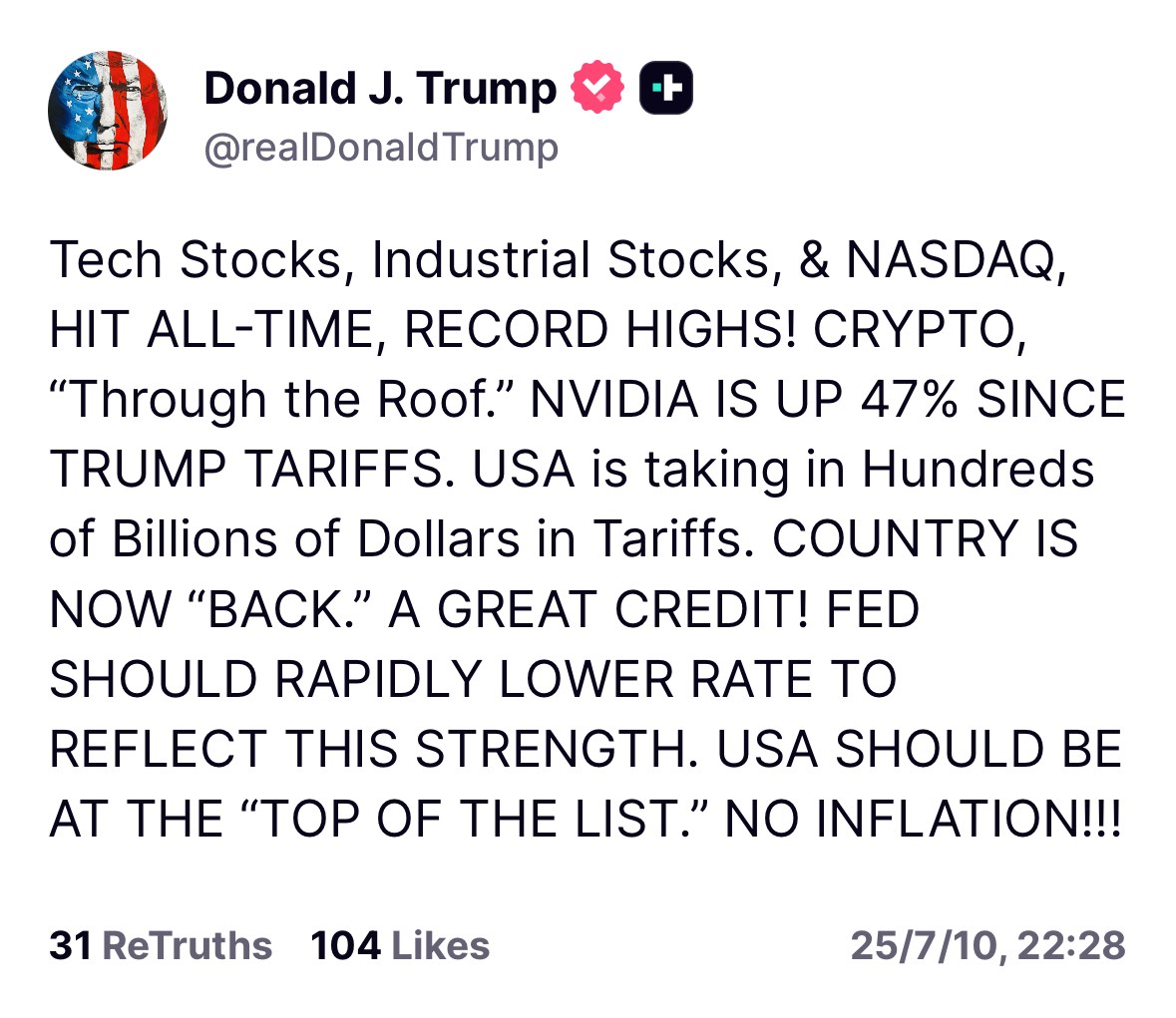
Task: Click the "Tech Stocks, Industrial Stocks" opening line
Action: point(409,260)
